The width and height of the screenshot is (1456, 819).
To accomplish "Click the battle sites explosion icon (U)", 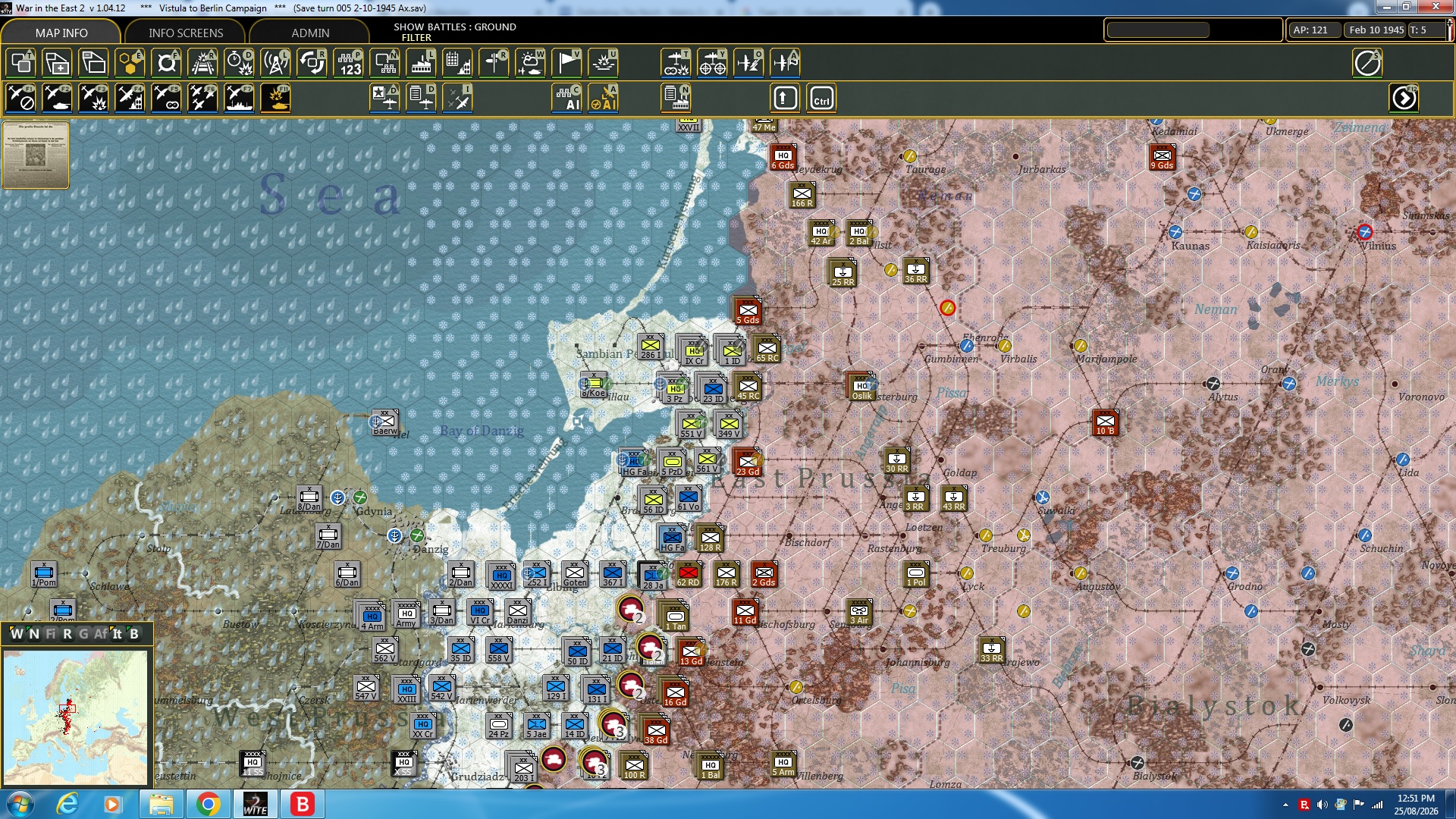I will [604, 63].
